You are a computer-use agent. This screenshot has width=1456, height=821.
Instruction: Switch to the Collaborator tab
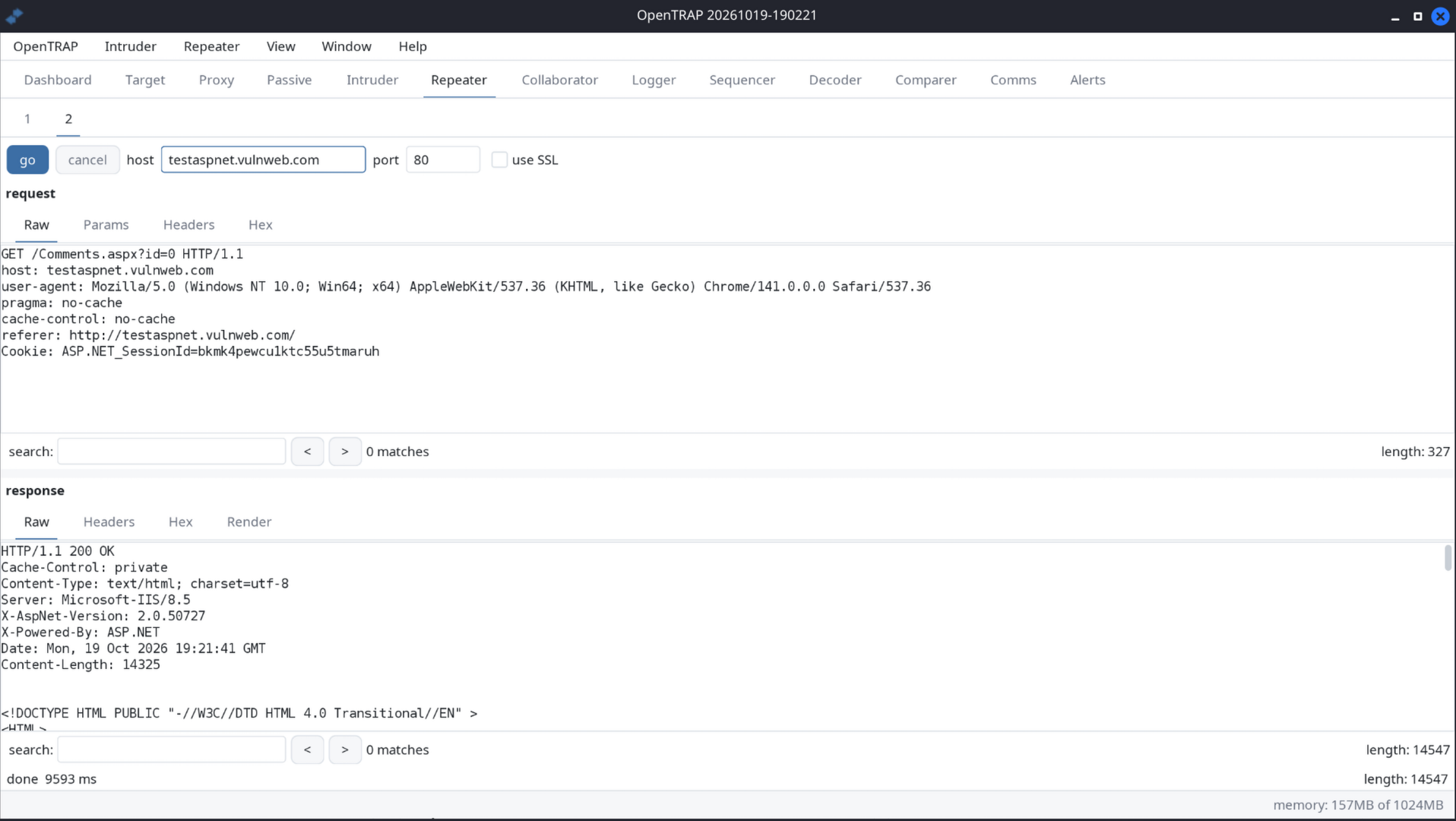tap(560, 80)
